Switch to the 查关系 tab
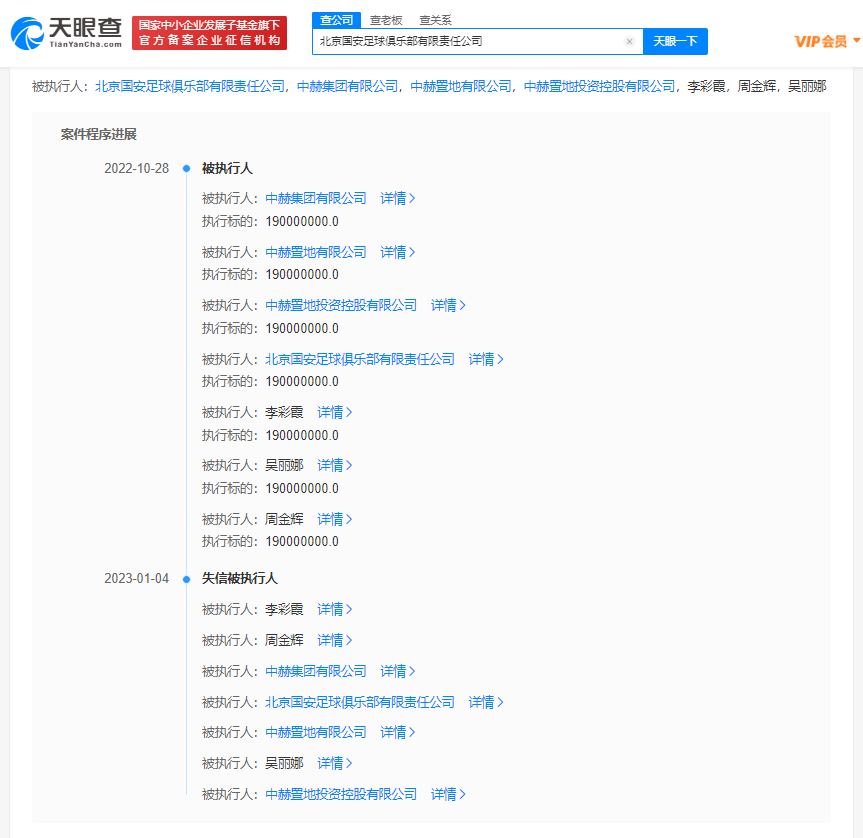The image size is (863, 838). (435, 19)
